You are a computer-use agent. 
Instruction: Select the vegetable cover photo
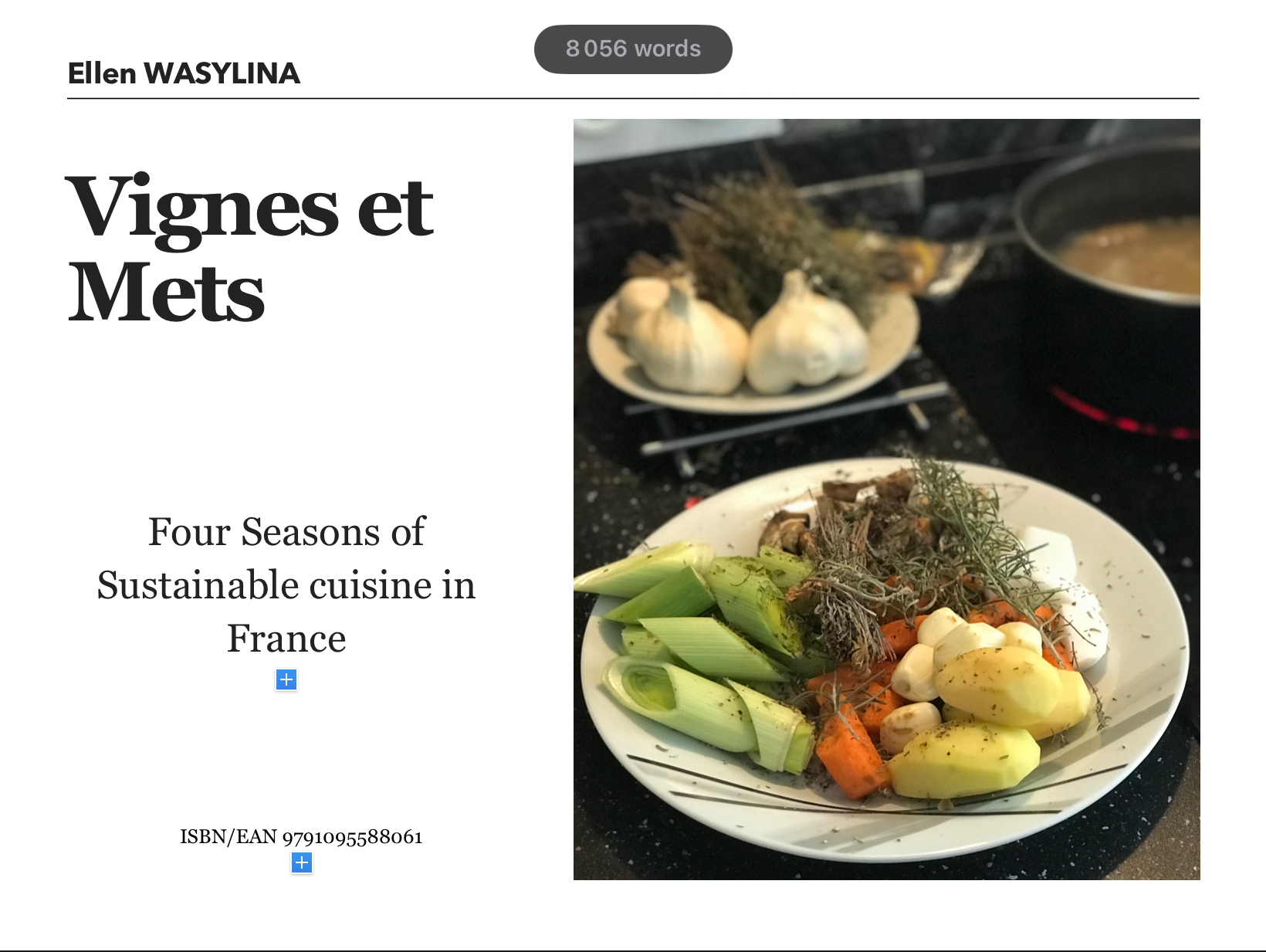(886, 499)
